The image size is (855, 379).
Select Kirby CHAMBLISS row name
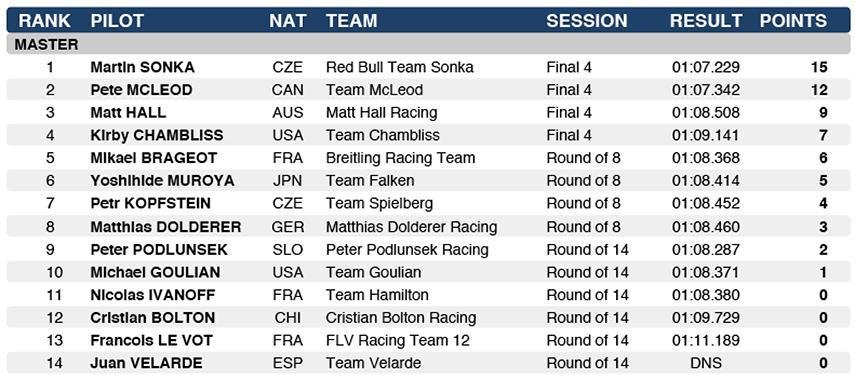click(x=156, y=135)
